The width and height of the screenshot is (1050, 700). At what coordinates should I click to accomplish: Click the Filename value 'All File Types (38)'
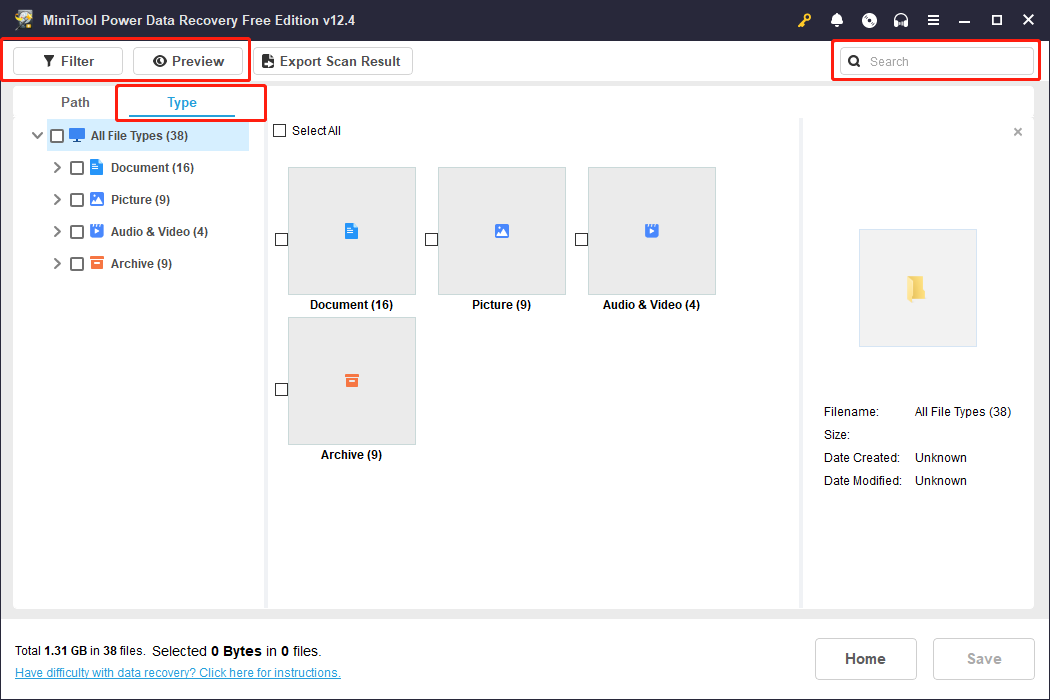(x=962, y=412)
